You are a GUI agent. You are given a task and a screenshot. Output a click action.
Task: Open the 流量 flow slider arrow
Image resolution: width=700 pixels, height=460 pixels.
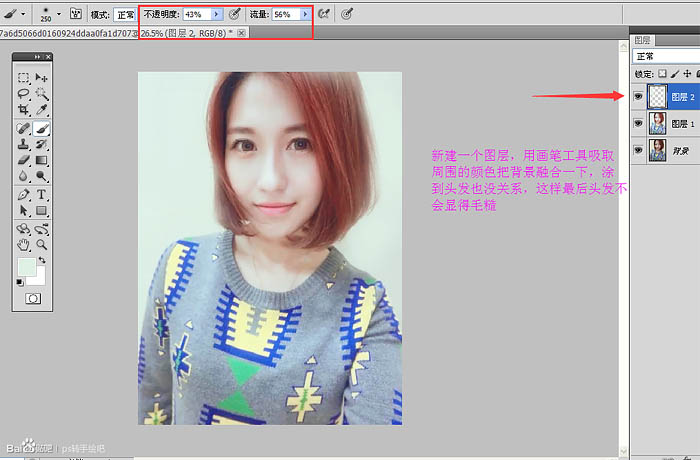(305, 14)
